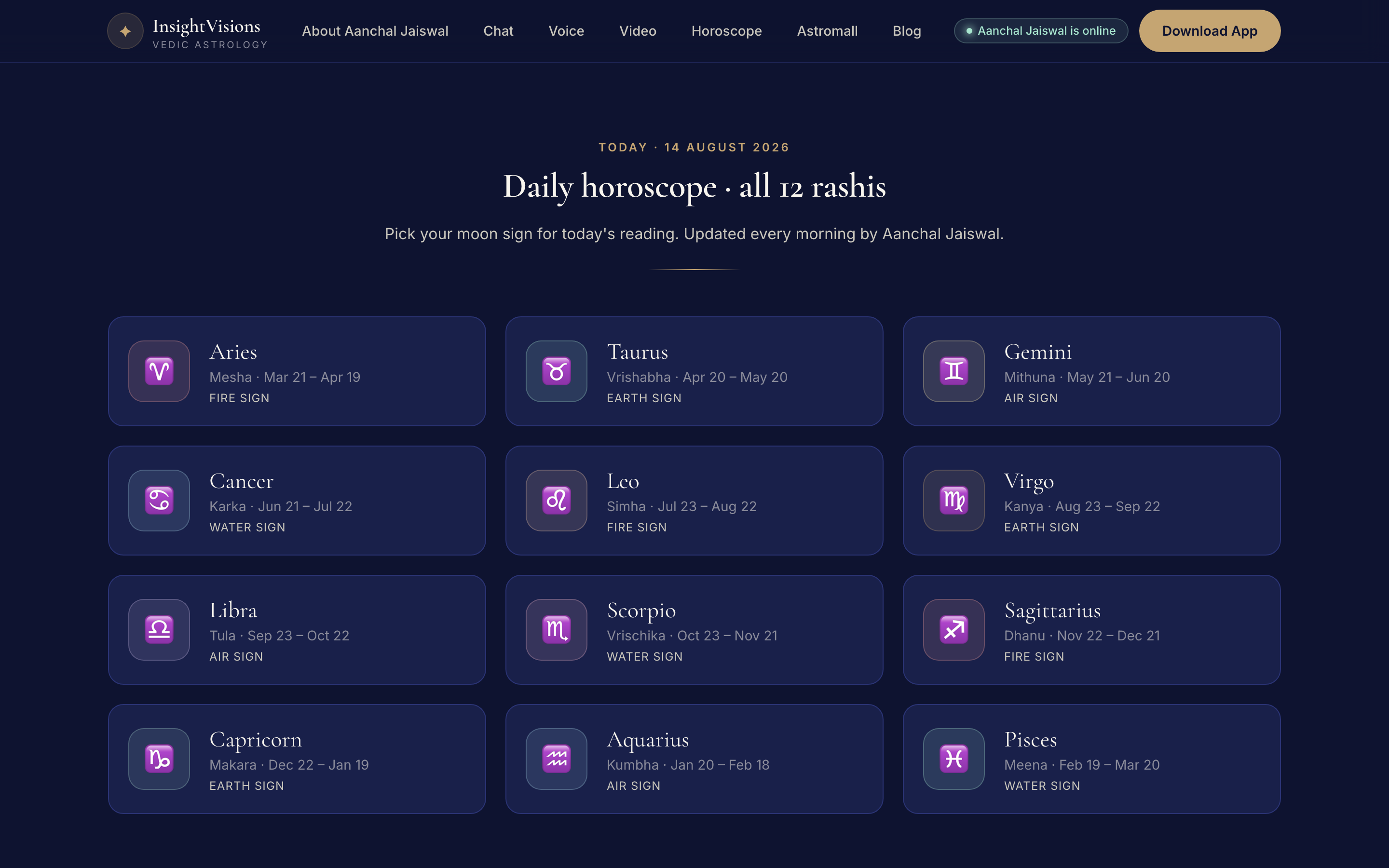Click the 'TODAY · 14 AUGUST 2026' date label
1389x868 pixels.
(x=694, y=148)
